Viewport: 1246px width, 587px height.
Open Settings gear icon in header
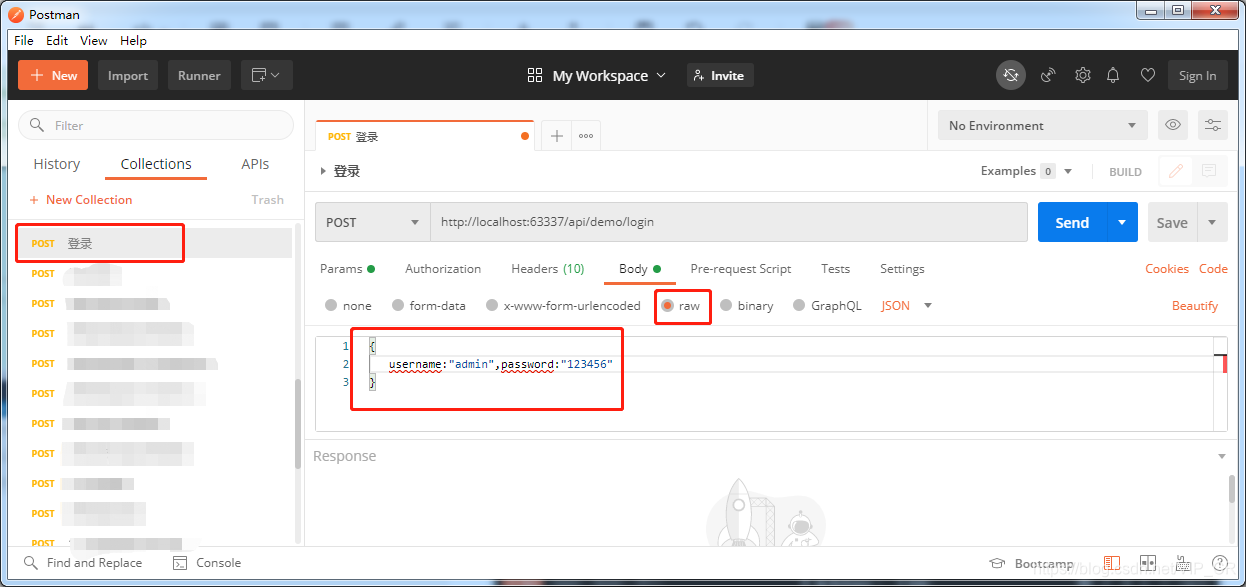(x=1082, y=75)
